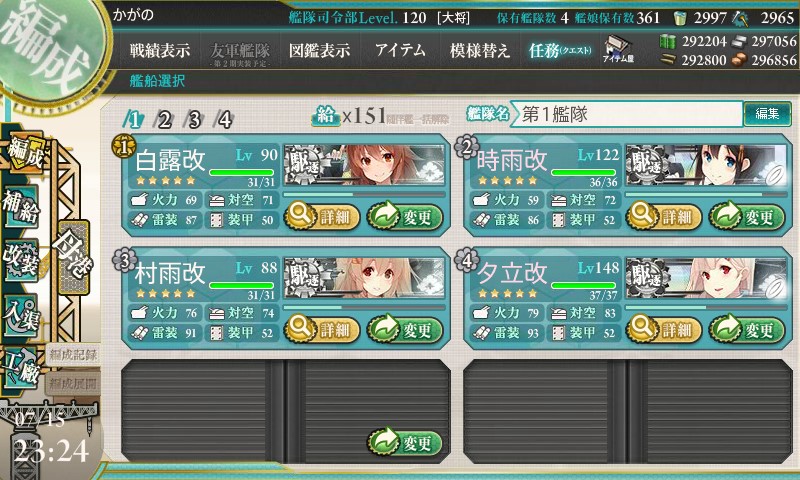Open the アイテム屋 item shop icon
Screen dimensions: 800x480
(618, 49)
